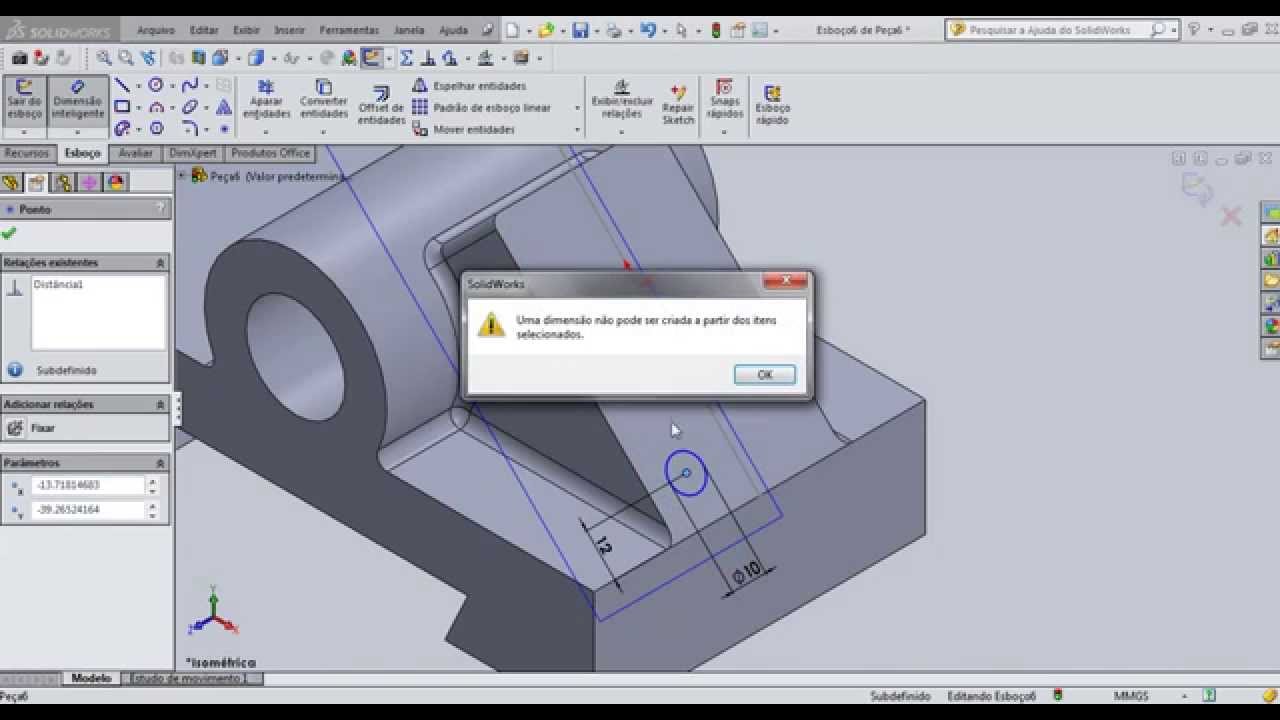Open the ConfigurationManager tab icon
1280x720 pixels.
(x=63, y=183)
